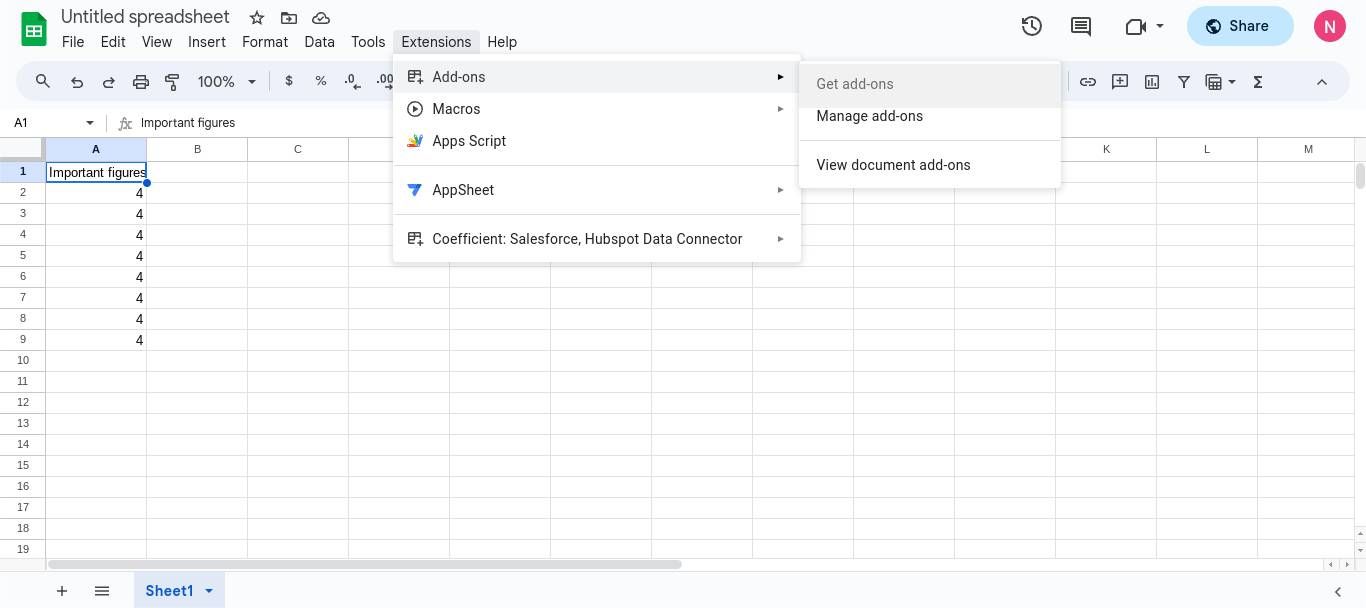Choose Manage add-ons from submenu

(x=869, y=116)
